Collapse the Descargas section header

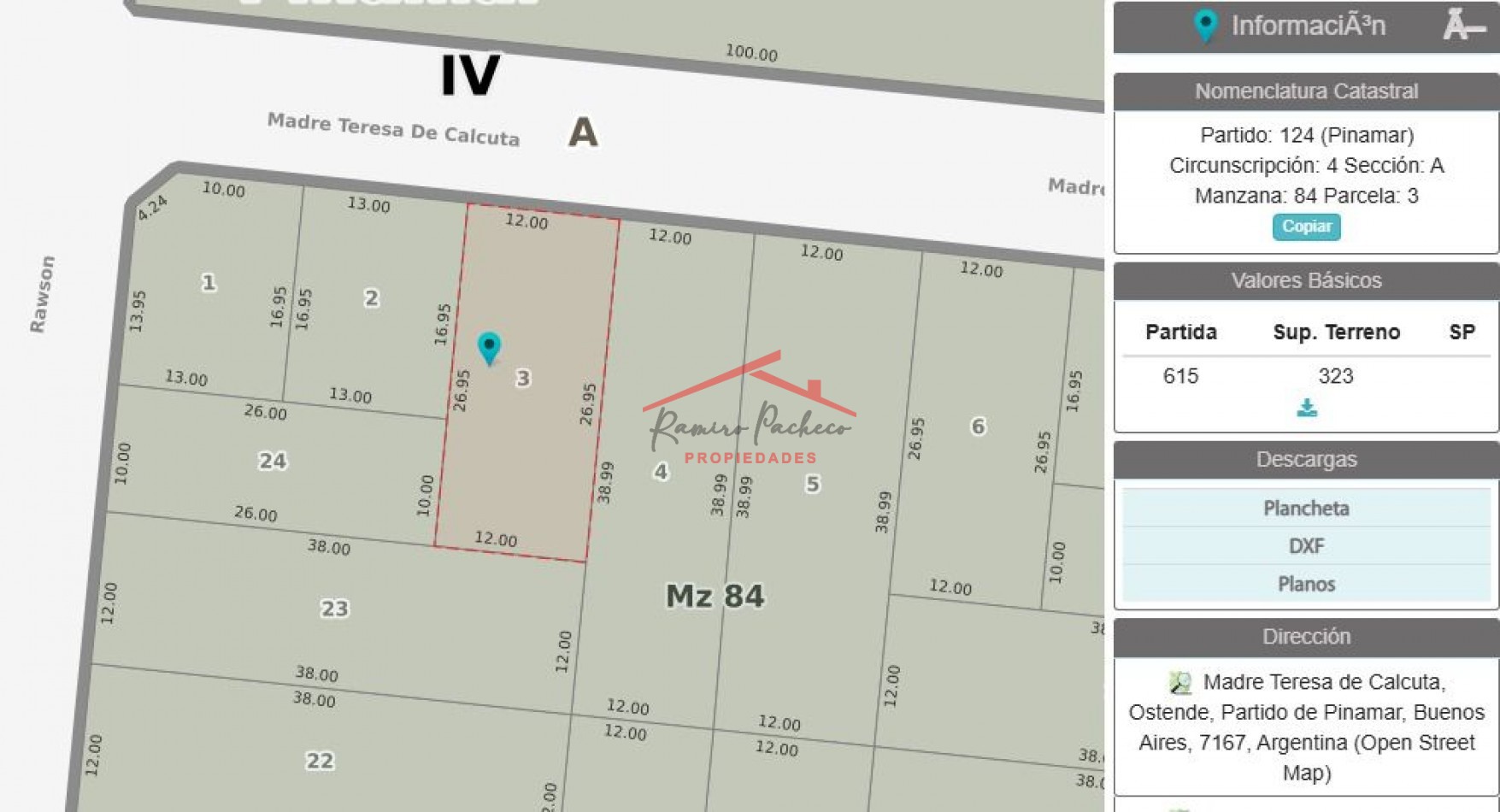1305,460
